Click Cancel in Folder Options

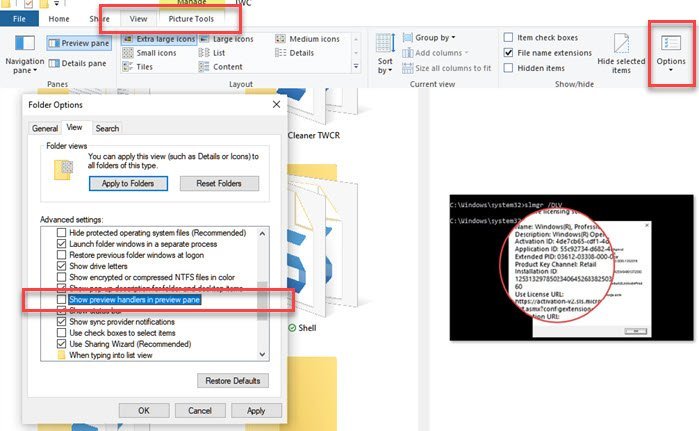[200, 410]
